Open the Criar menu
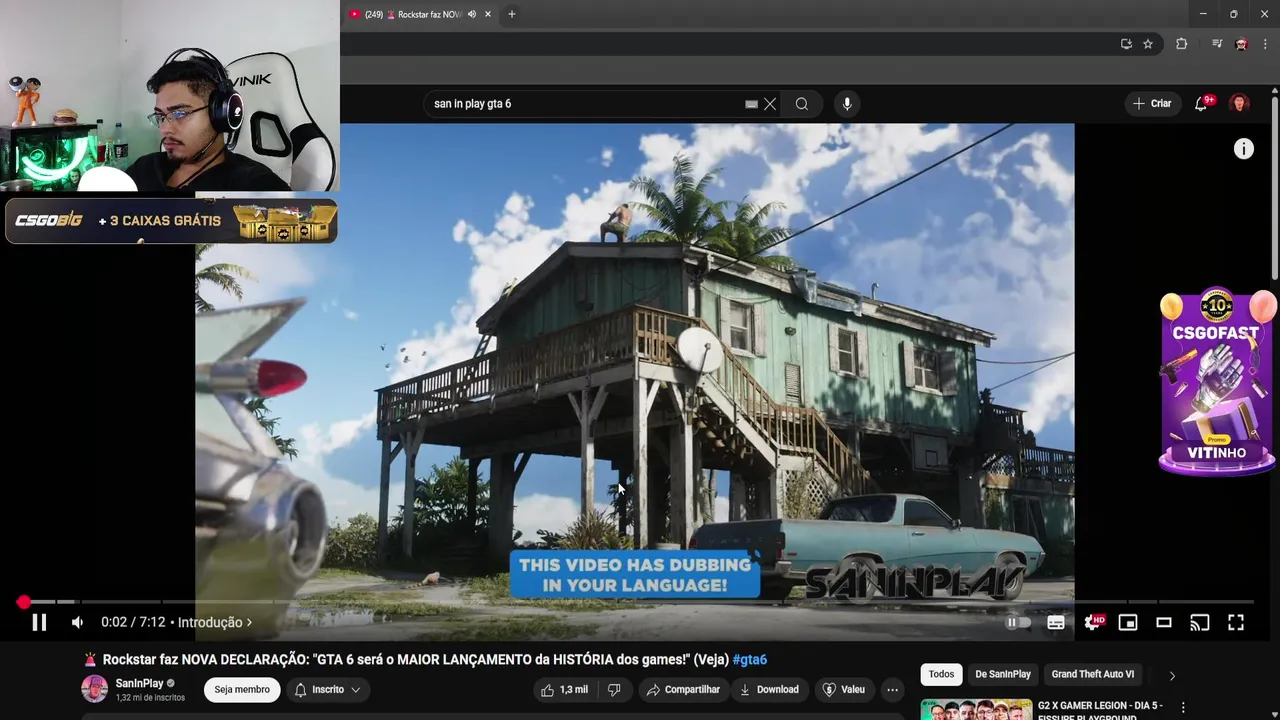1280x720 pixels. (x=1151, y=104)
